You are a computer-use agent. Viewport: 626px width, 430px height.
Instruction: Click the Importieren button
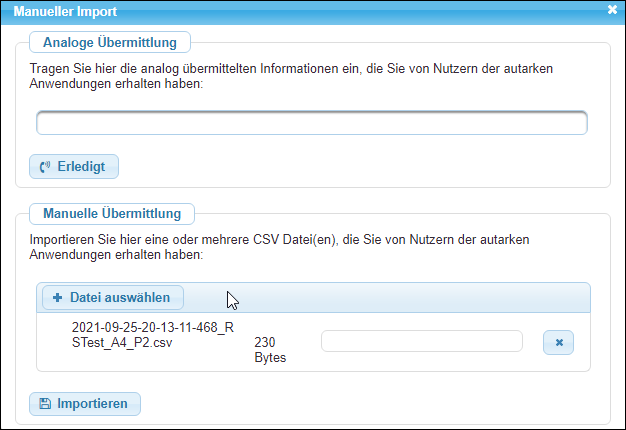[x=85, y=404]
